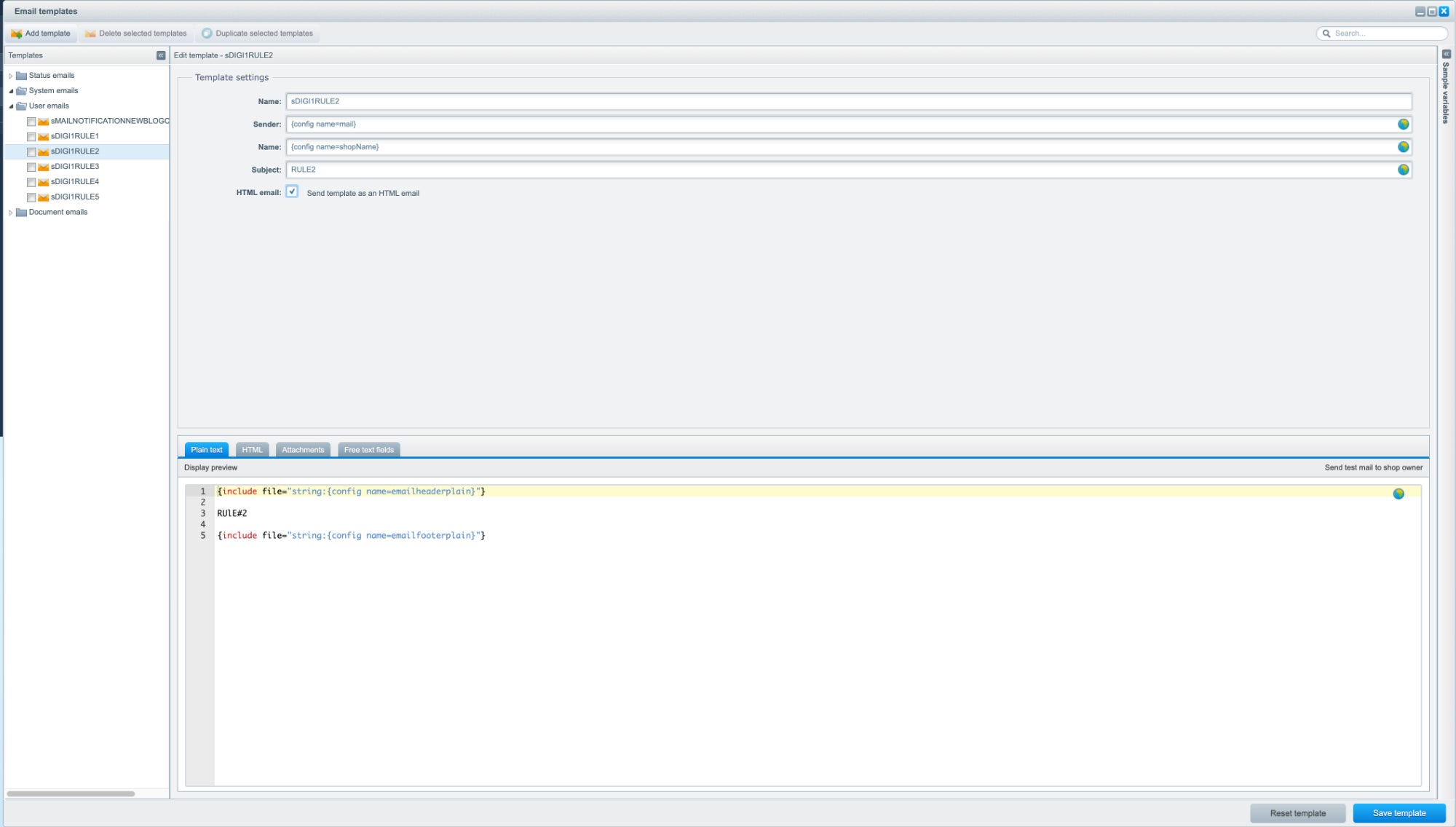Click the templates panel horizontal scrollbar

pos(71,794)
